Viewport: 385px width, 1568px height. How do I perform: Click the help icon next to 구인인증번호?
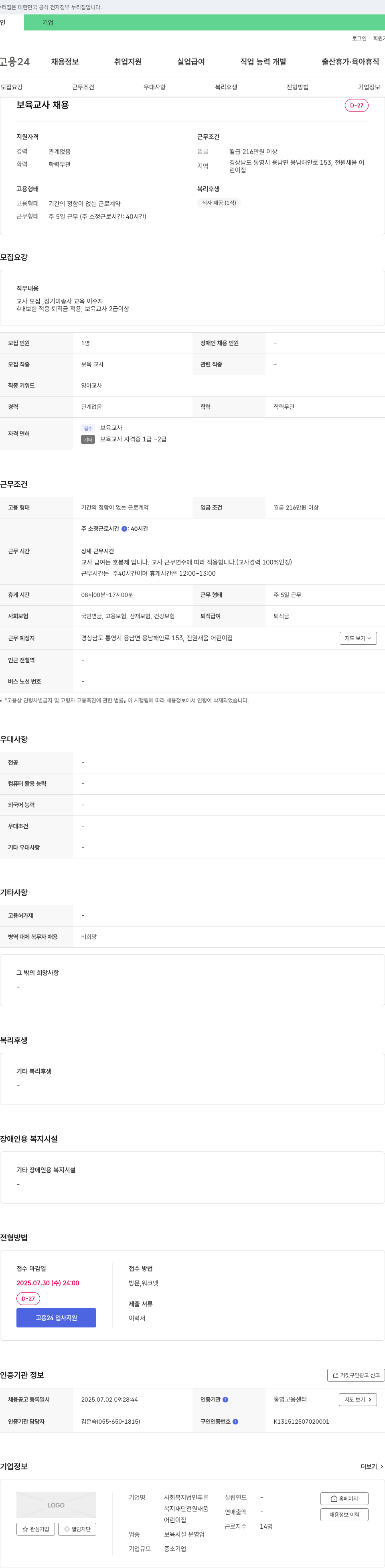click(235, 1422)
